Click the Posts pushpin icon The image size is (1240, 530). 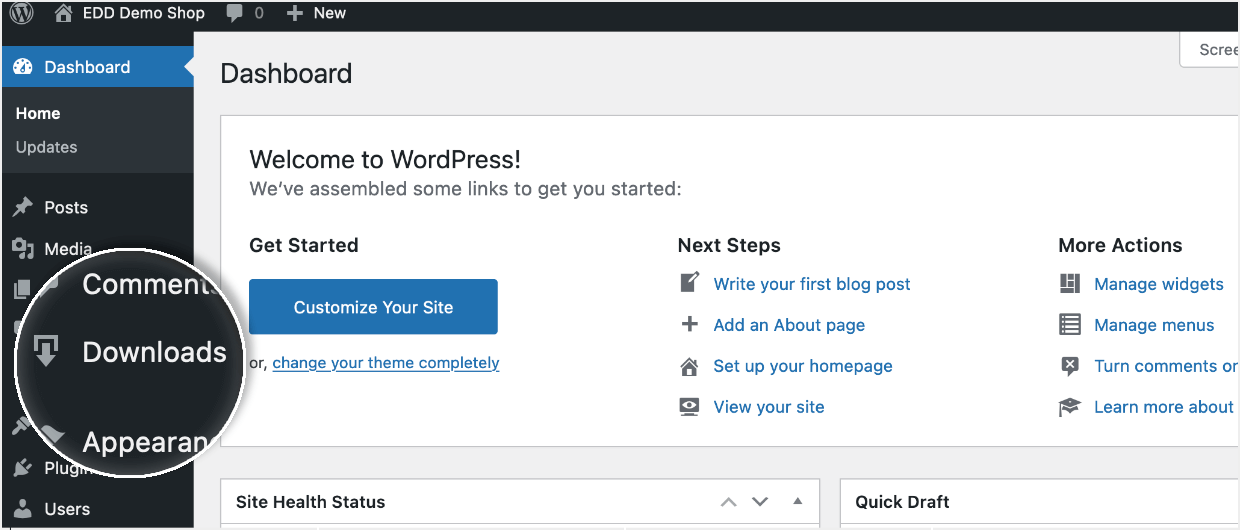[23, 207]
